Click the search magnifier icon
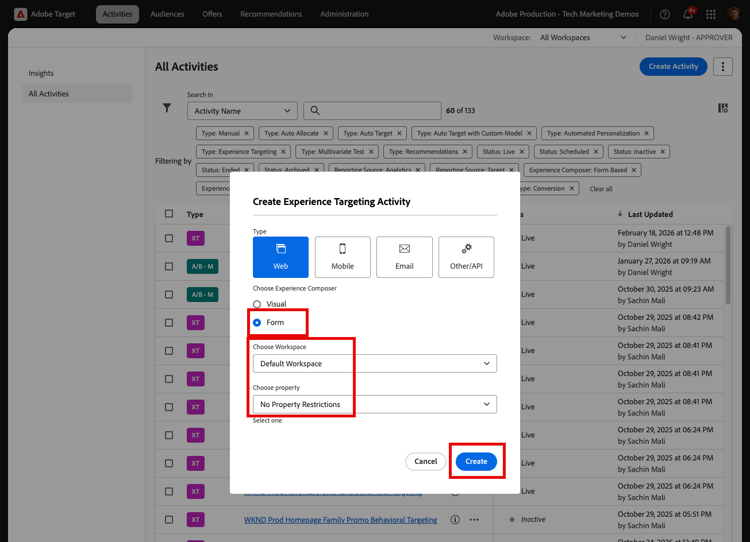This screenshot has height=542, width=750. pos(315,111)
